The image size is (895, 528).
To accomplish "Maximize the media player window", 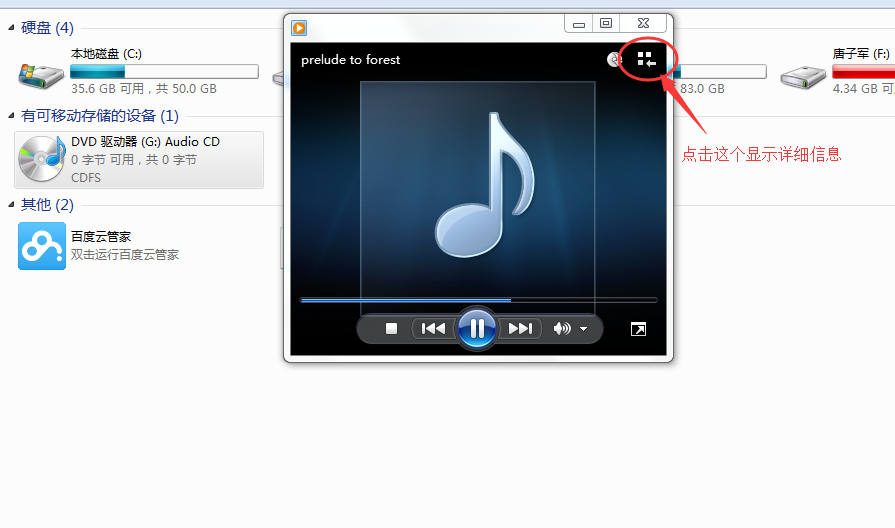I will (x=606, y=23).
